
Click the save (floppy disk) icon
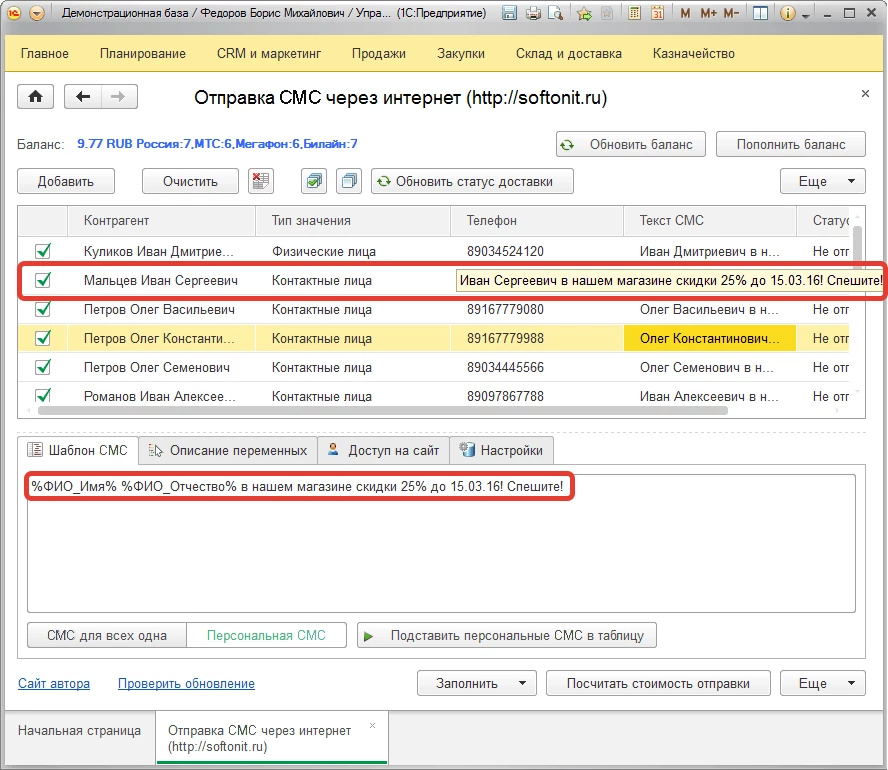[510, 14]
